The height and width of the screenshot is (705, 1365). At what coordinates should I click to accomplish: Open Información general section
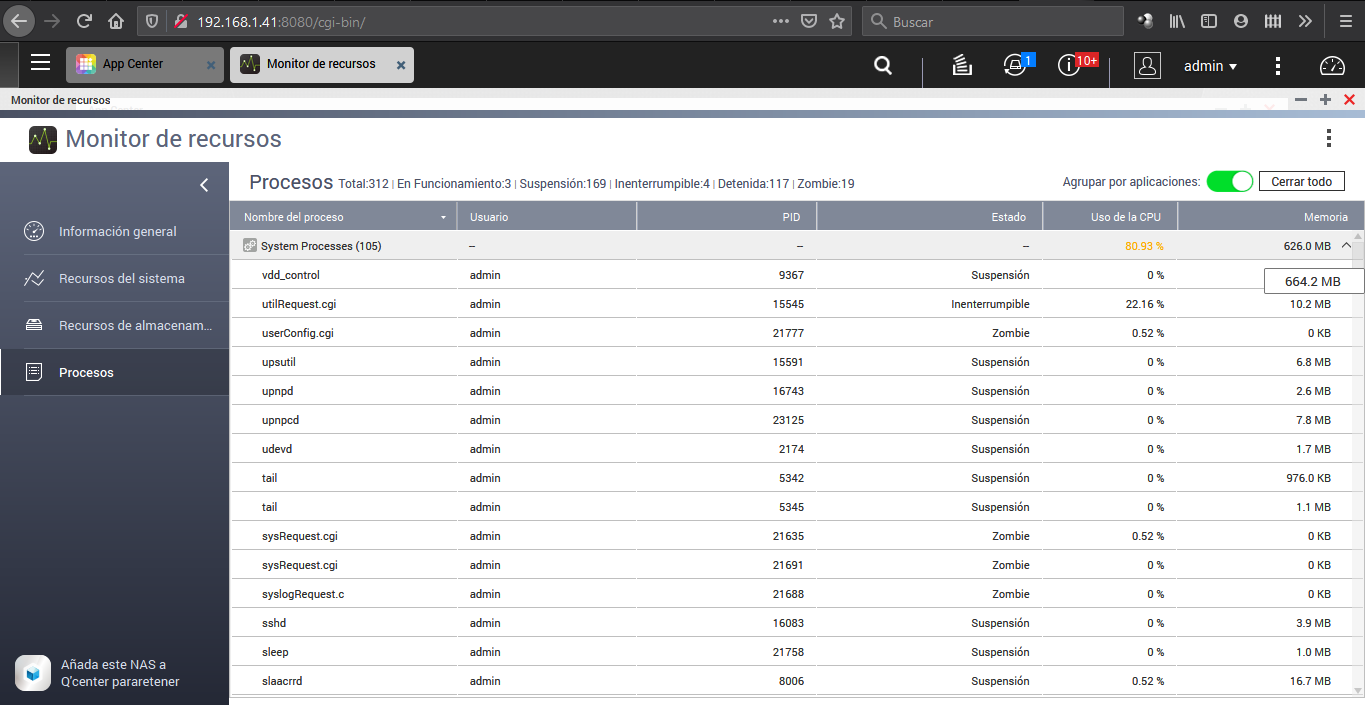pos(117,232)
